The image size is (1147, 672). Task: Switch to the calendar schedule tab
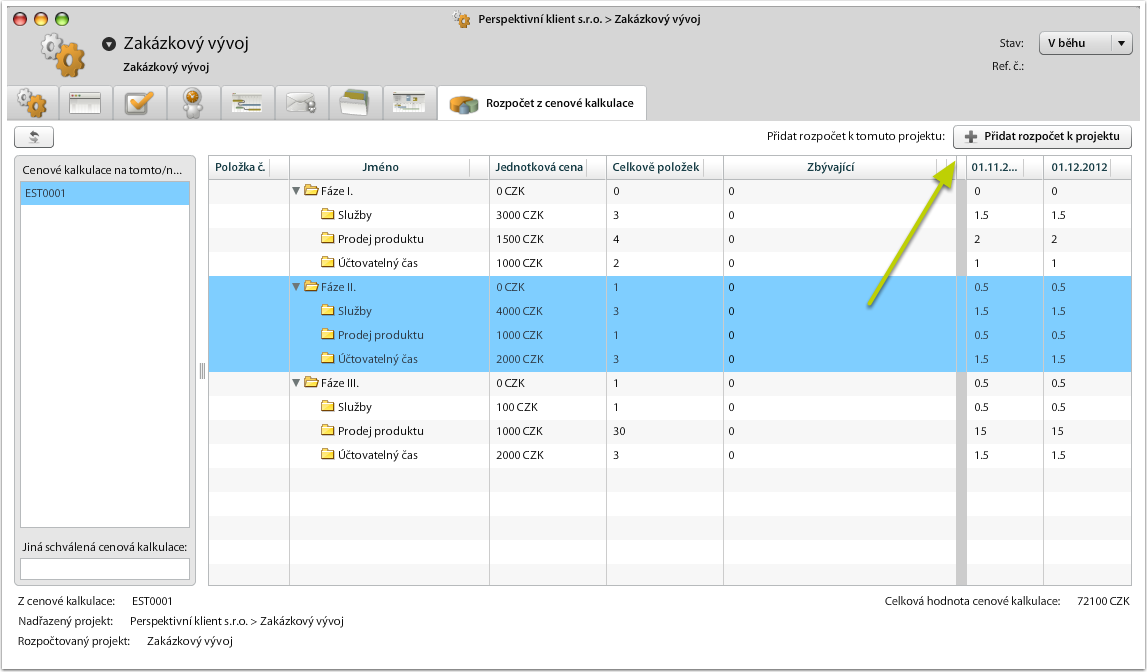coord(409,103)
